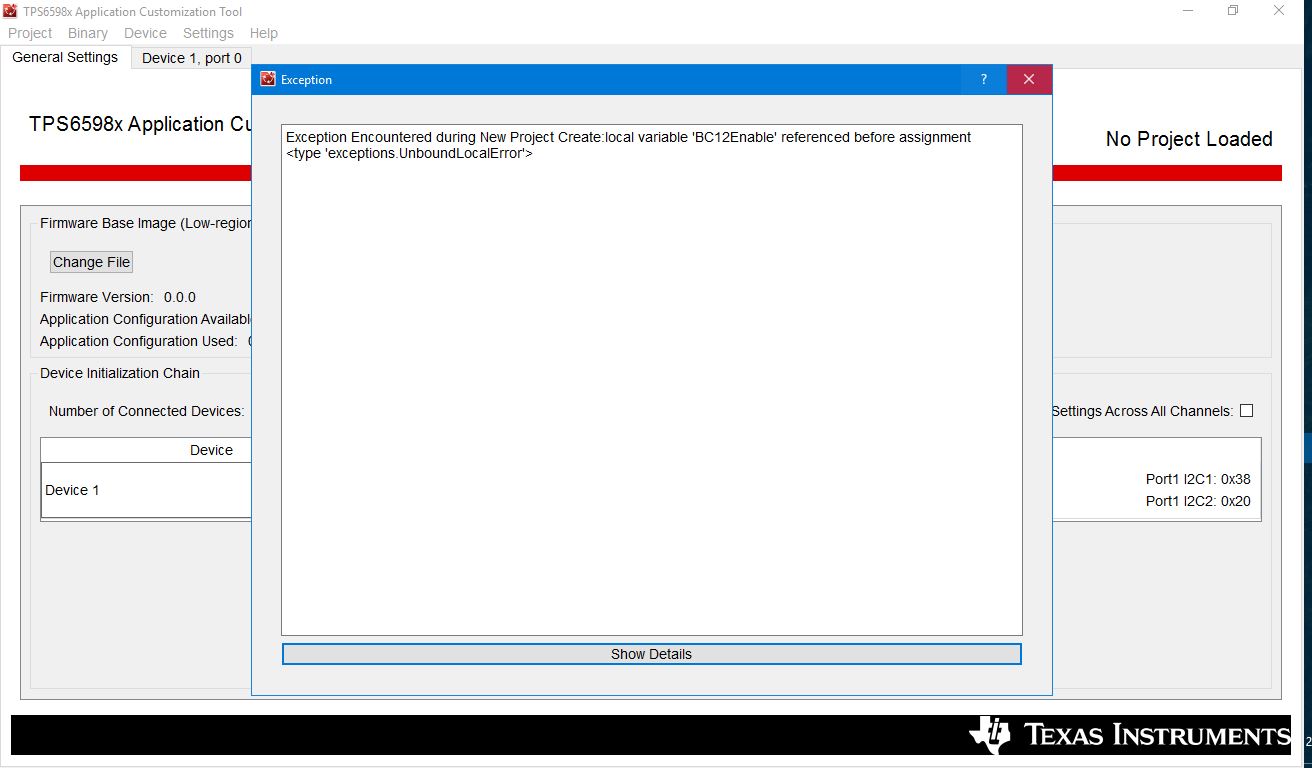Click the Texas Instruments logo
This screenshot has width=1312, height=768.
pos(1130,735)
